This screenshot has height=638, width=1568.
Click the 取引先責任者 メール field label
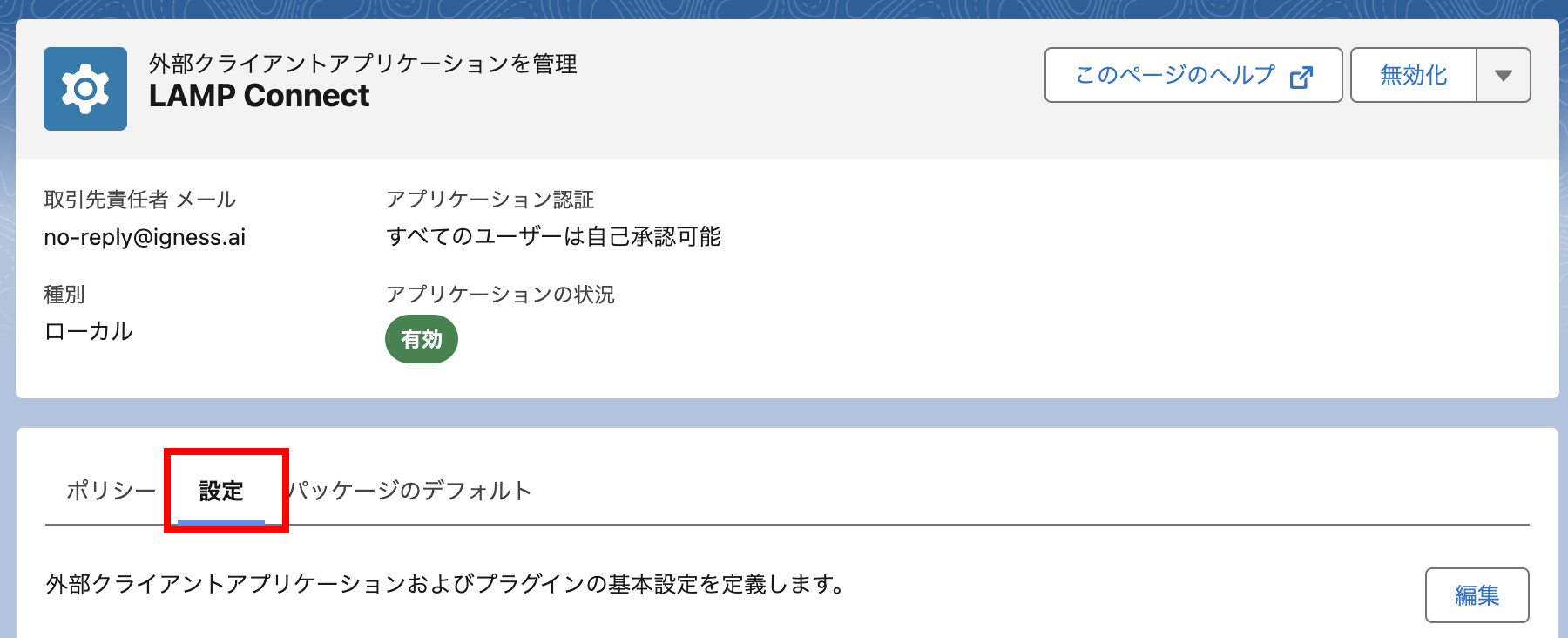[140, 200]
